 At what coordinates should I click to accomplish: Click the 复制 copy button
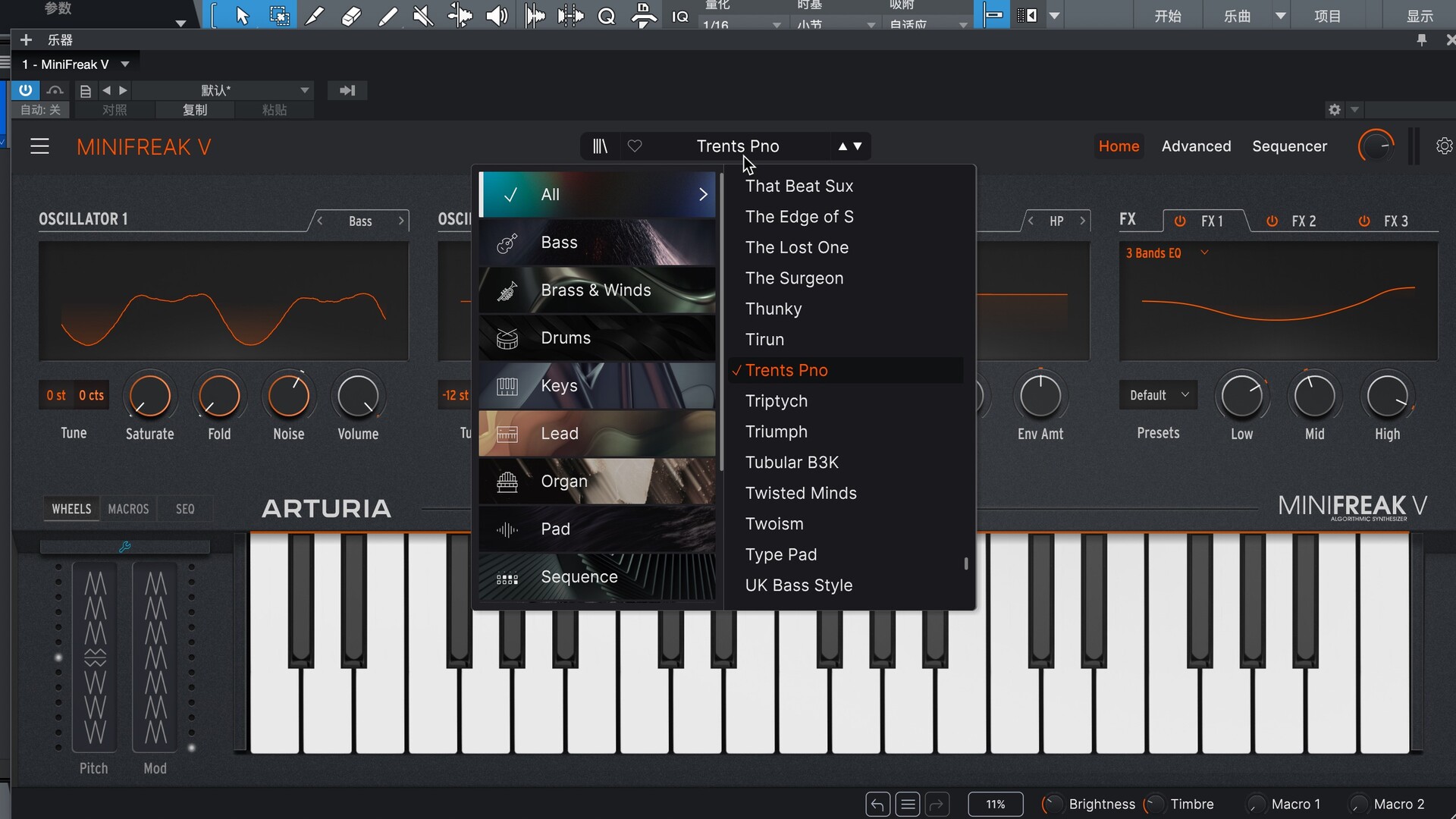click(x=194, y=110)
